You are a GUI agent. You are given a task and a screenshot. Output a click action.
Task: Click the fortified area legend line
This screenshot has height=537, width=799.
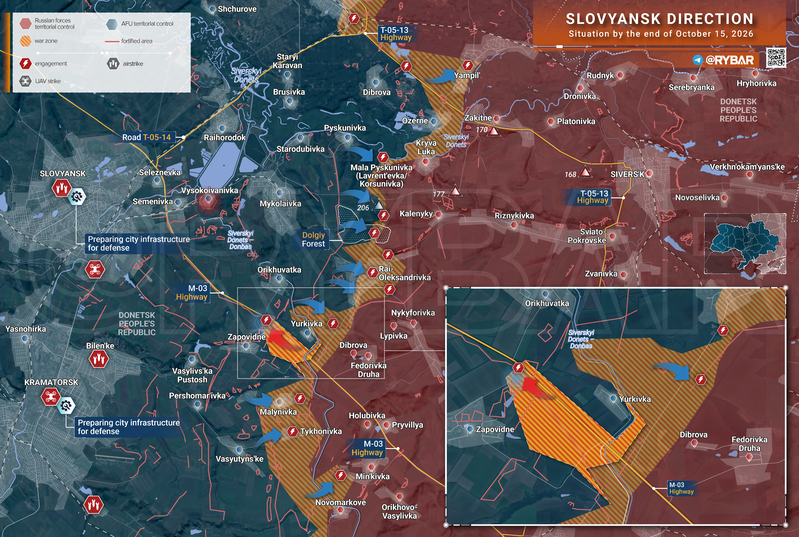point(112,41)
